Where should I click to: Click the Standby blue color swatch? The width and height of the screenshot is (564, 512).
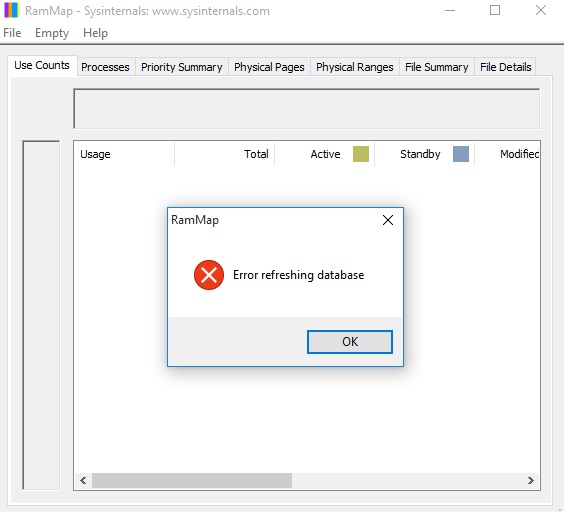coord(461,154)
